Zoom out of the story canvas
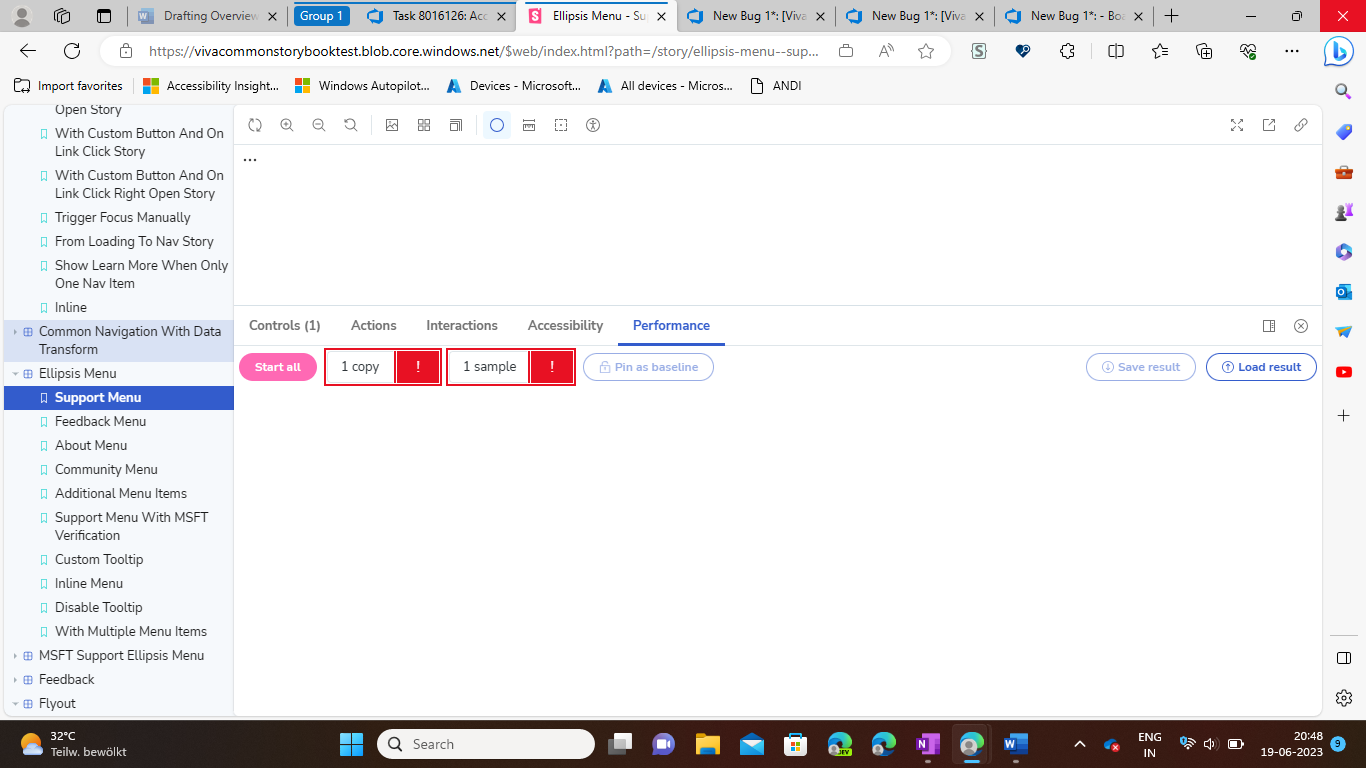 pos(319,125)
